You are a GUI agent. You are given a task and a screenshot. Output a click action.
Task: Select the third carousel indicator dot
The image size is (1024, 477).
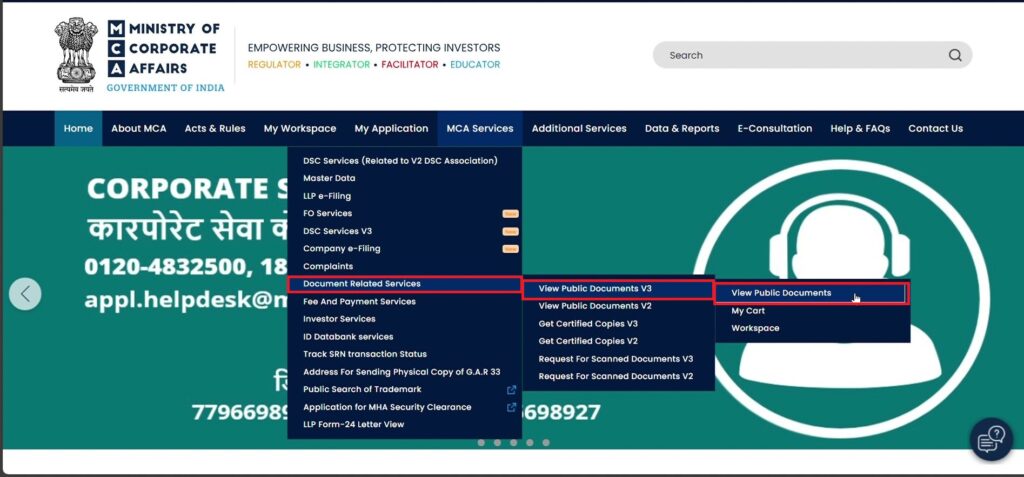click(513, 443)
